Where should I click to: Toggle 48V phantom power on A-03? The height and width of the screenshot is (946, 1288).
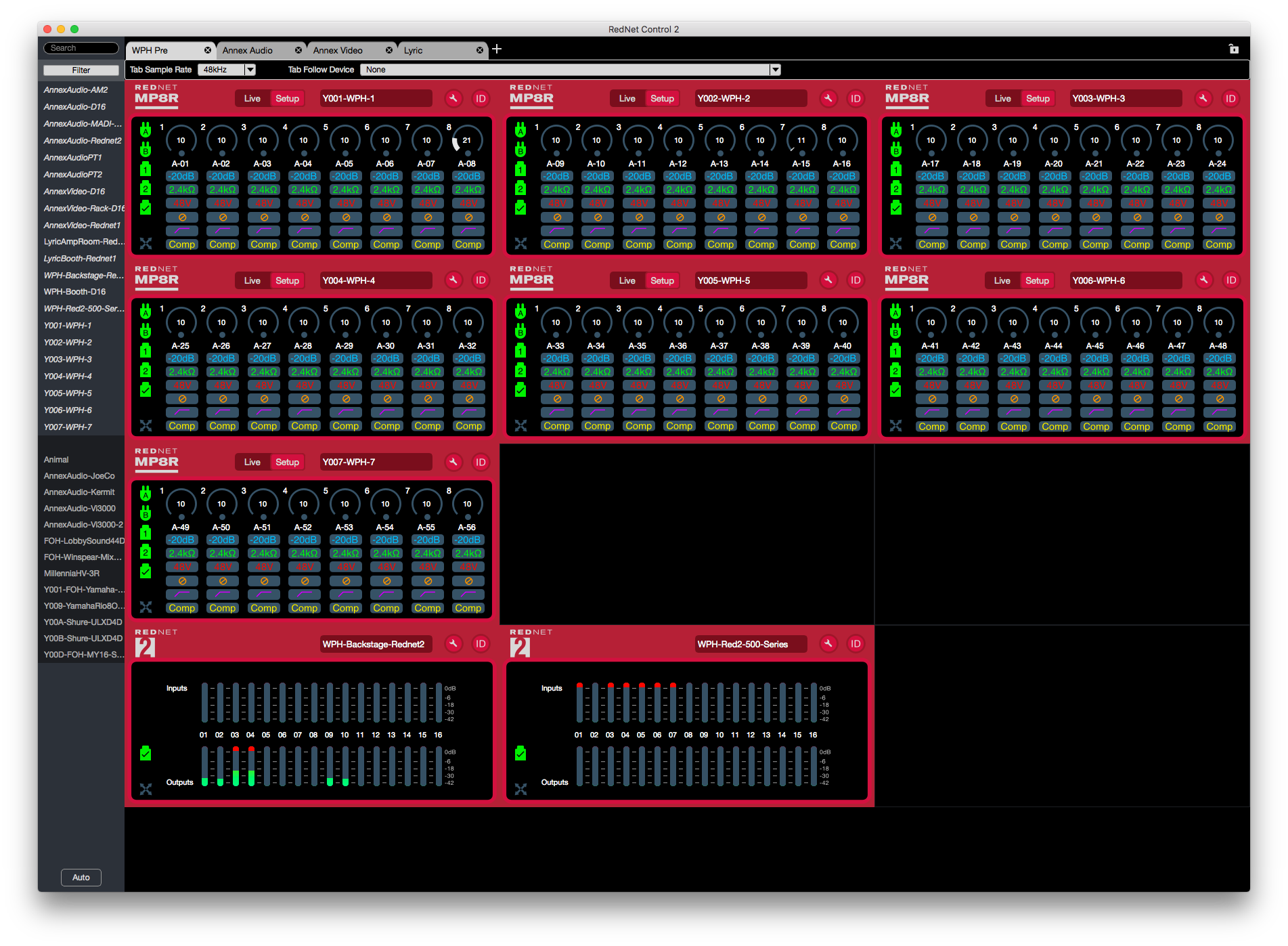pos(264,203)
